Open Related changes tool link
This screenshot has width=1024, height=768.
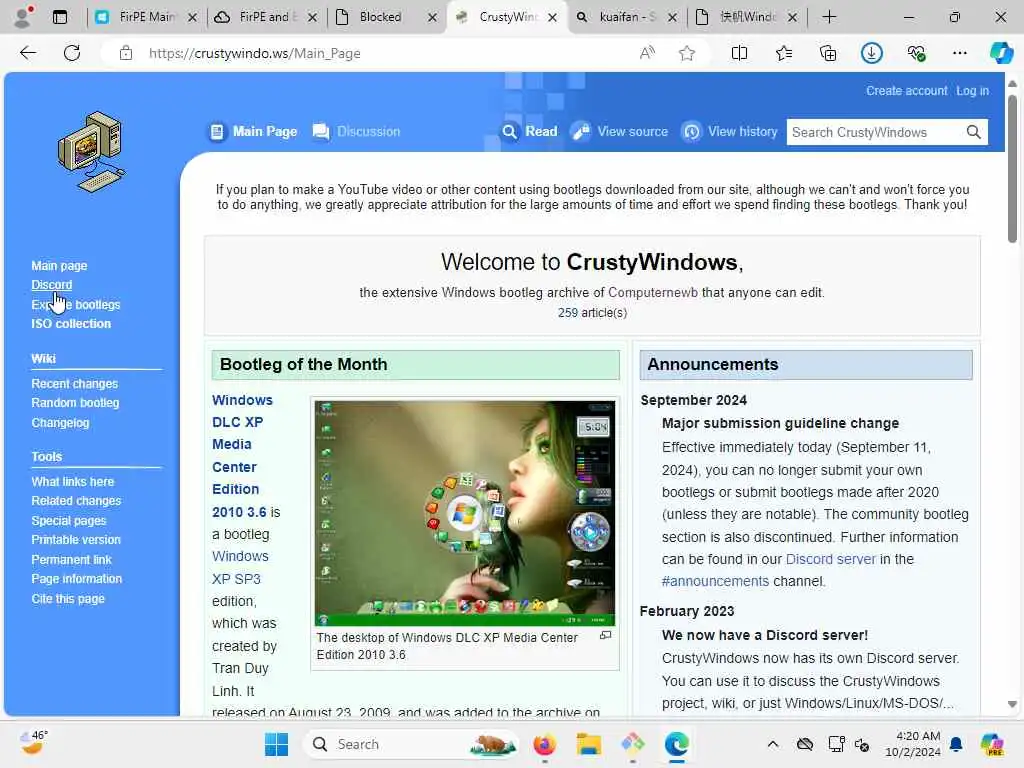[76, 501]
